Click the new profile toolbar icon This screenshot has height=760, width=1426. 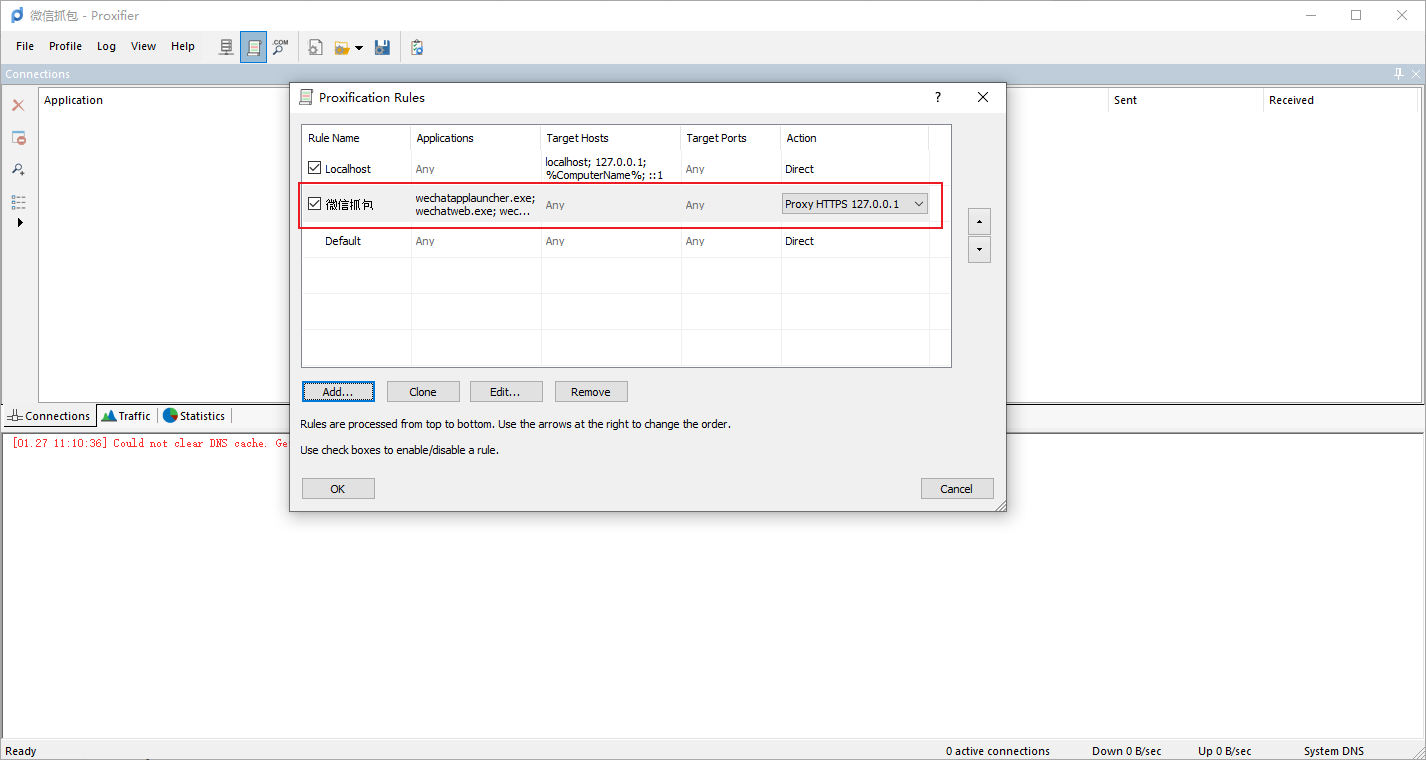point(315,47)
